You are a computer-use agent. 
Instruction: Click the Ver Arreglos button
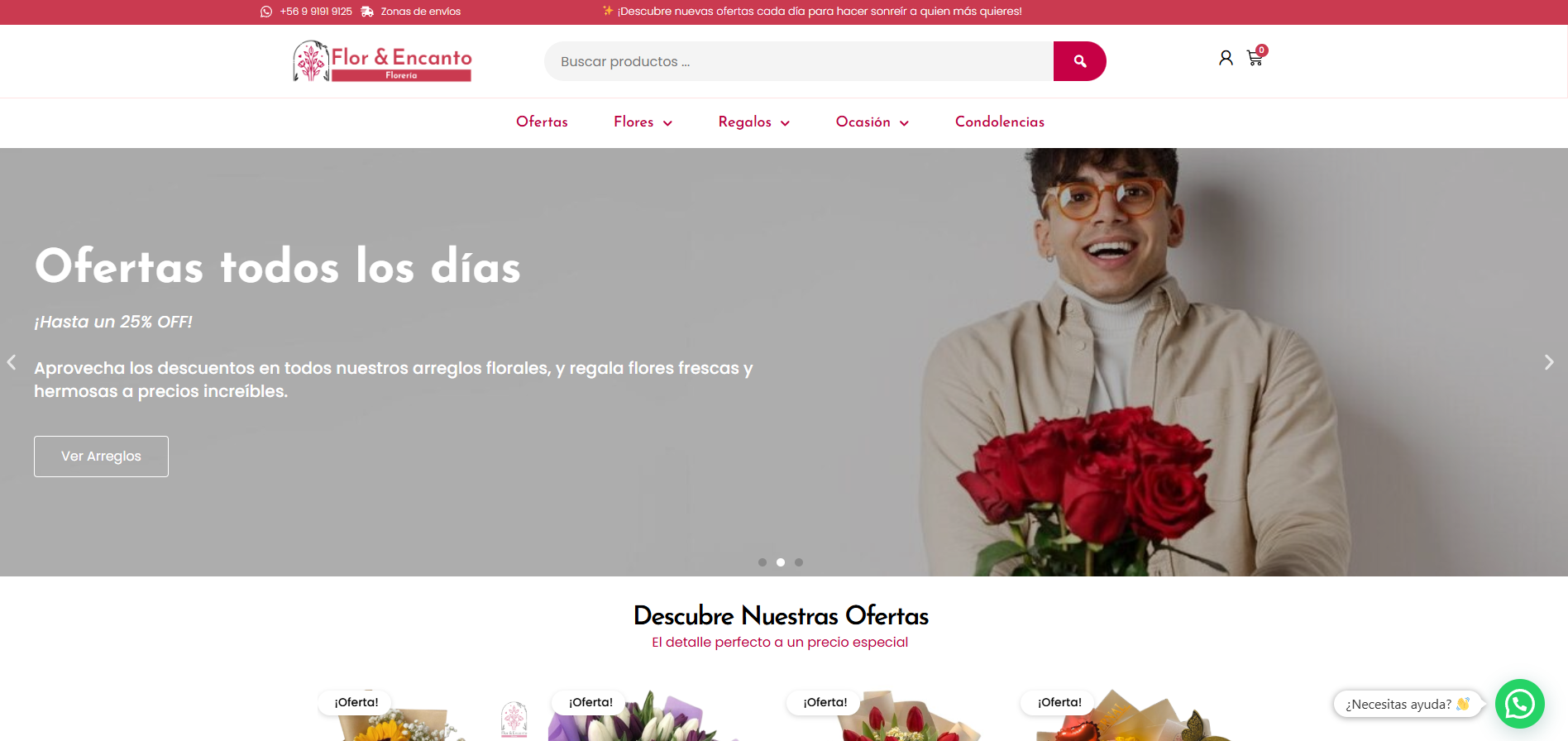pyautogui.click(x=101, y=457)
